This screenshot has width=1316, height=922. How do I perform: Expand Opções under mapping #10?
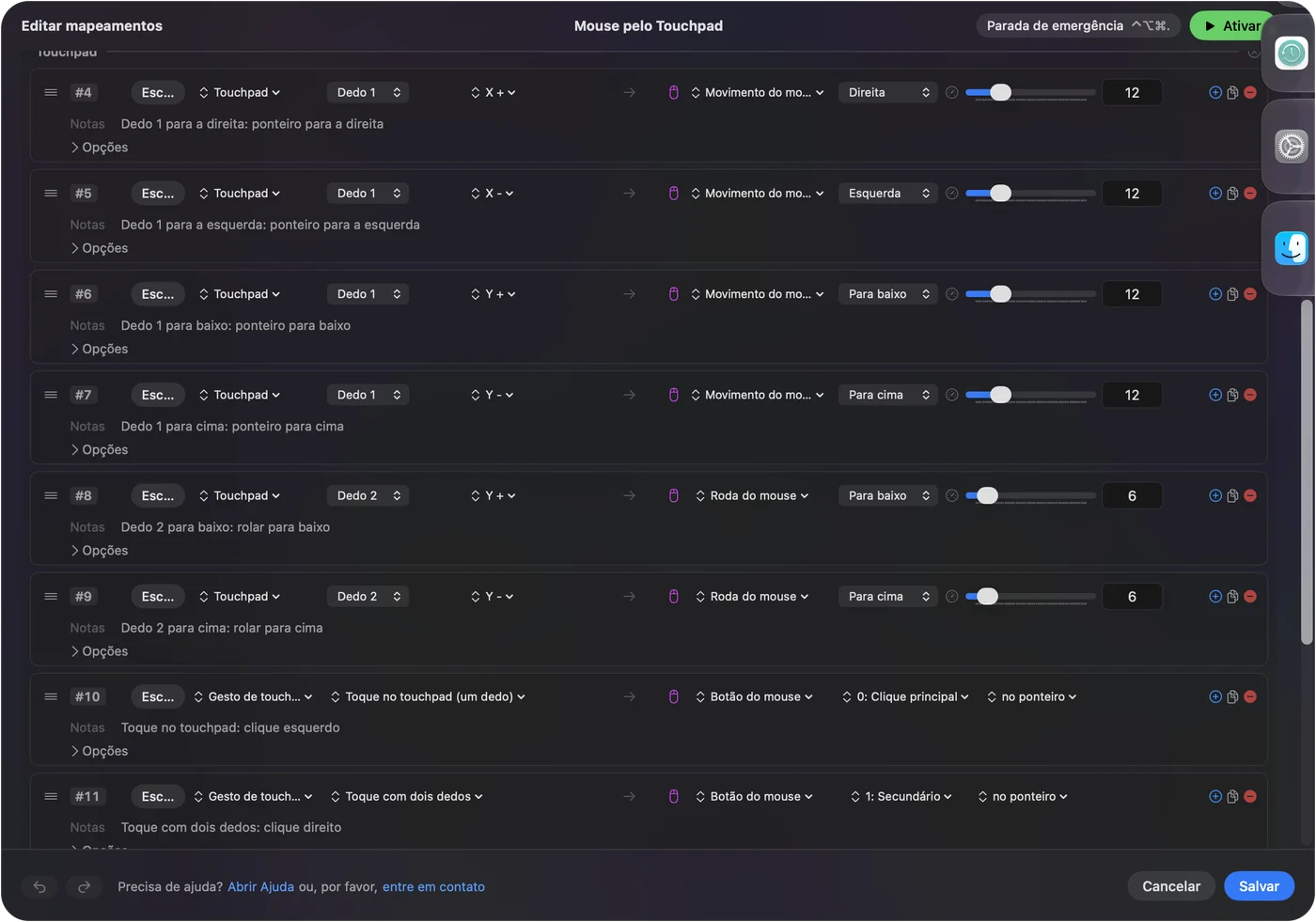pos(99,751)
